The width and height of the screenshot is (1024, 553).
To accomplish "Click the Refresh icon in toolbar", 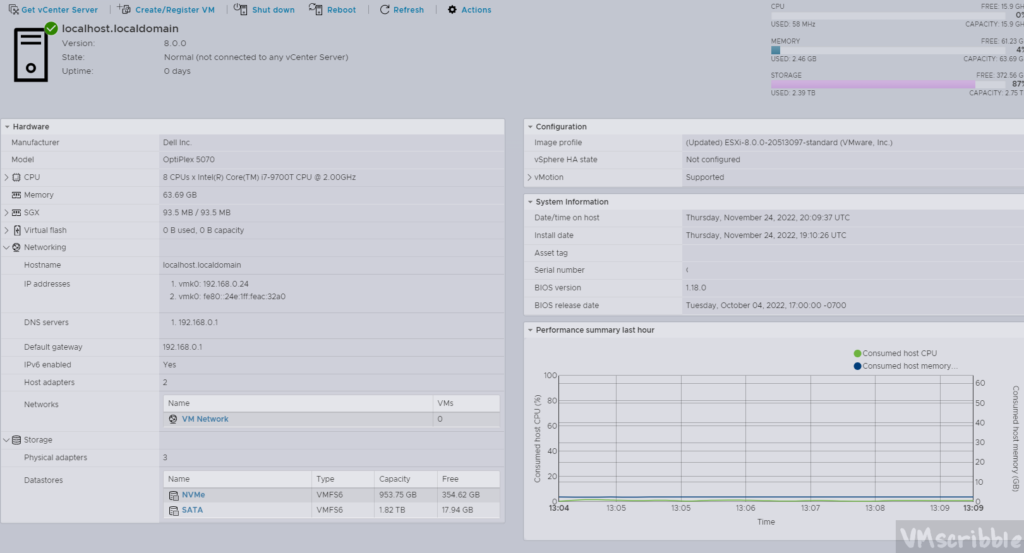I will click(x=385, y=10).
